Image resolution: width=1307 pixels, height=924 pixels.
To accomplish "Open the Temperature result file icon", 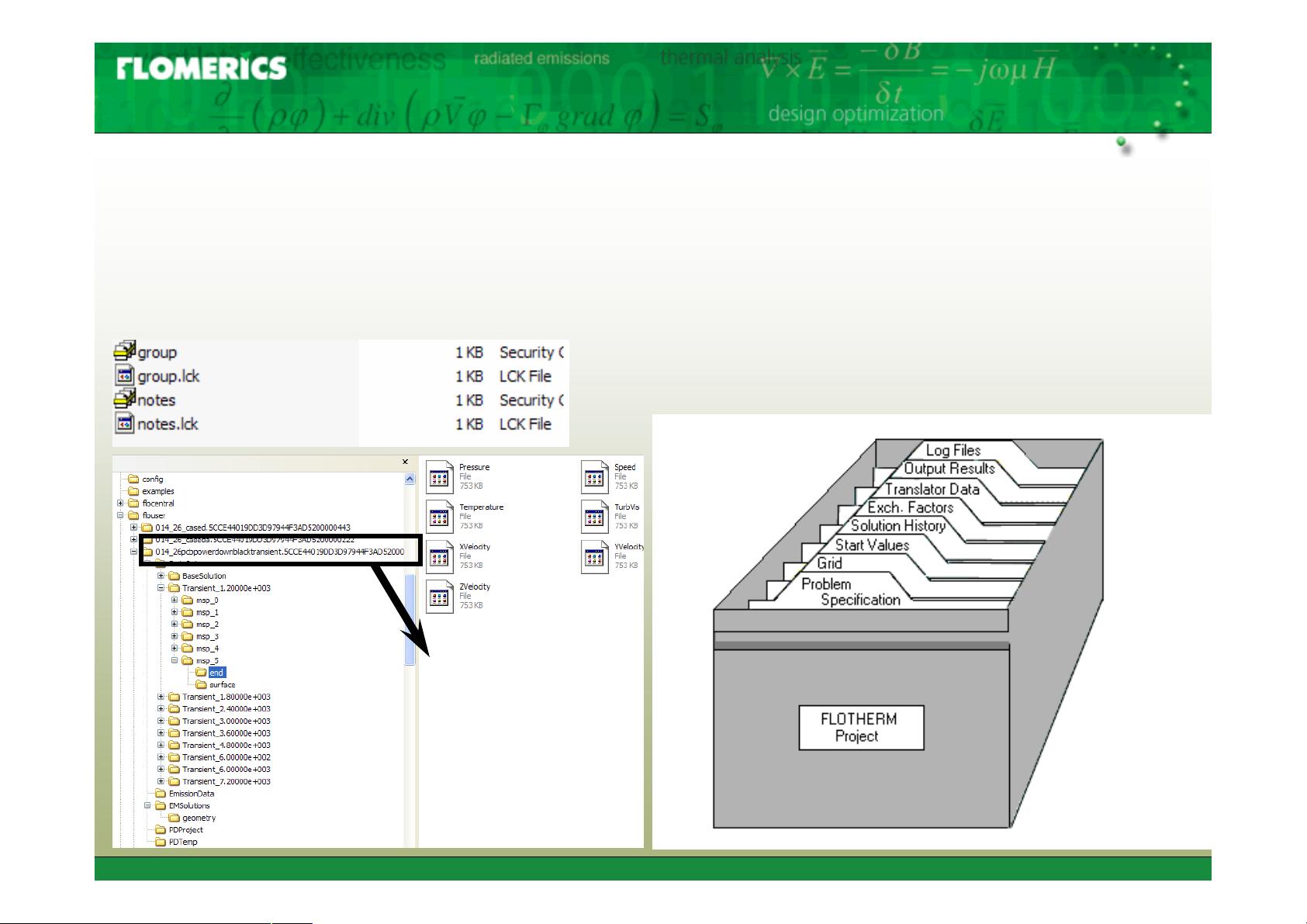I will coord(440,517).
